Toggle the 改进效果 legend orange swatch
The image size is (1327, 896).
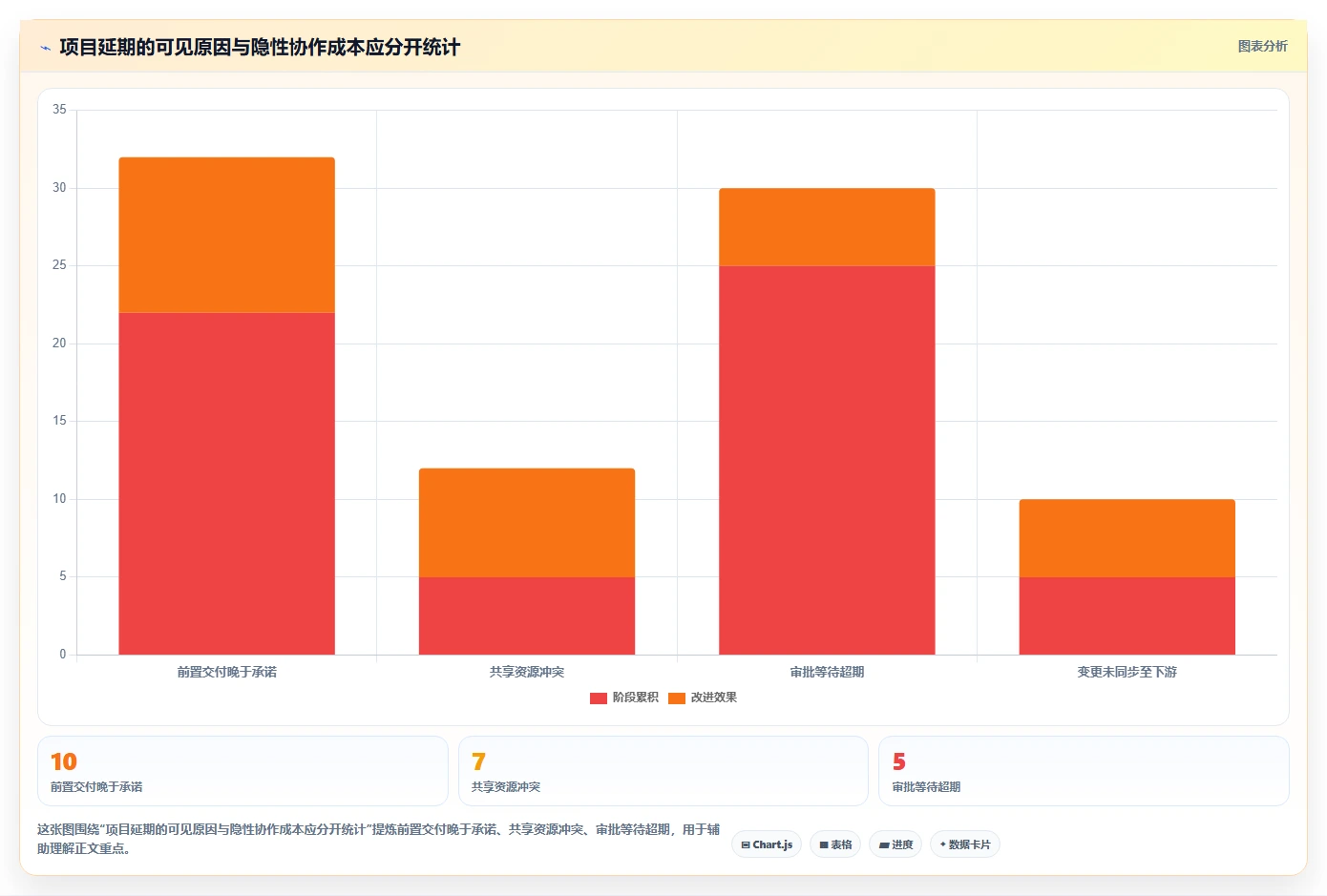pyautogui.click(x=677, y=698)
